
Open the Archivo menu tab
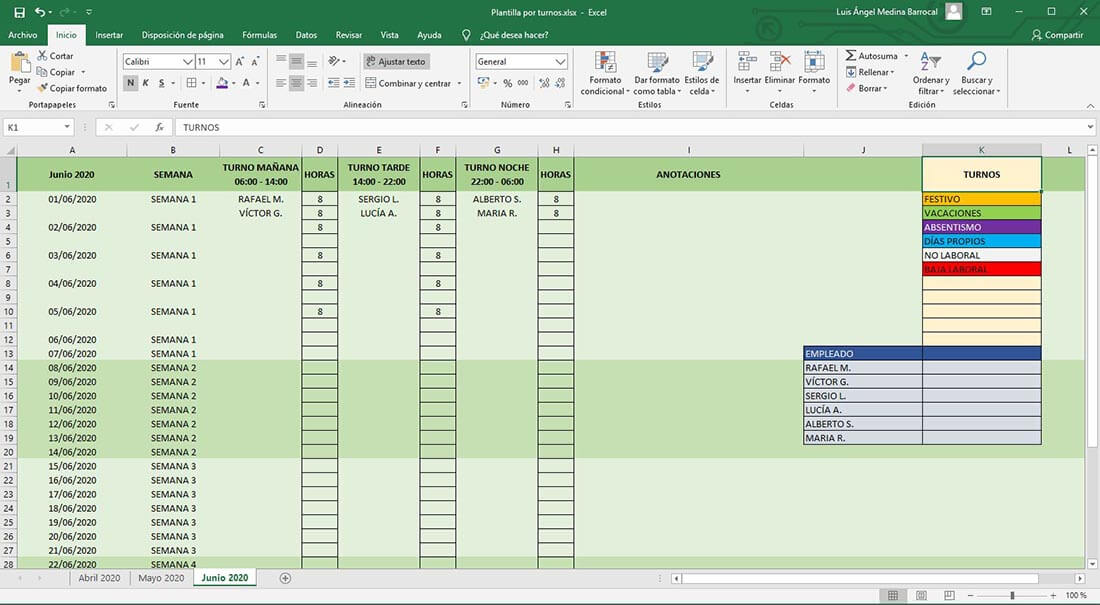pos(22,34)
